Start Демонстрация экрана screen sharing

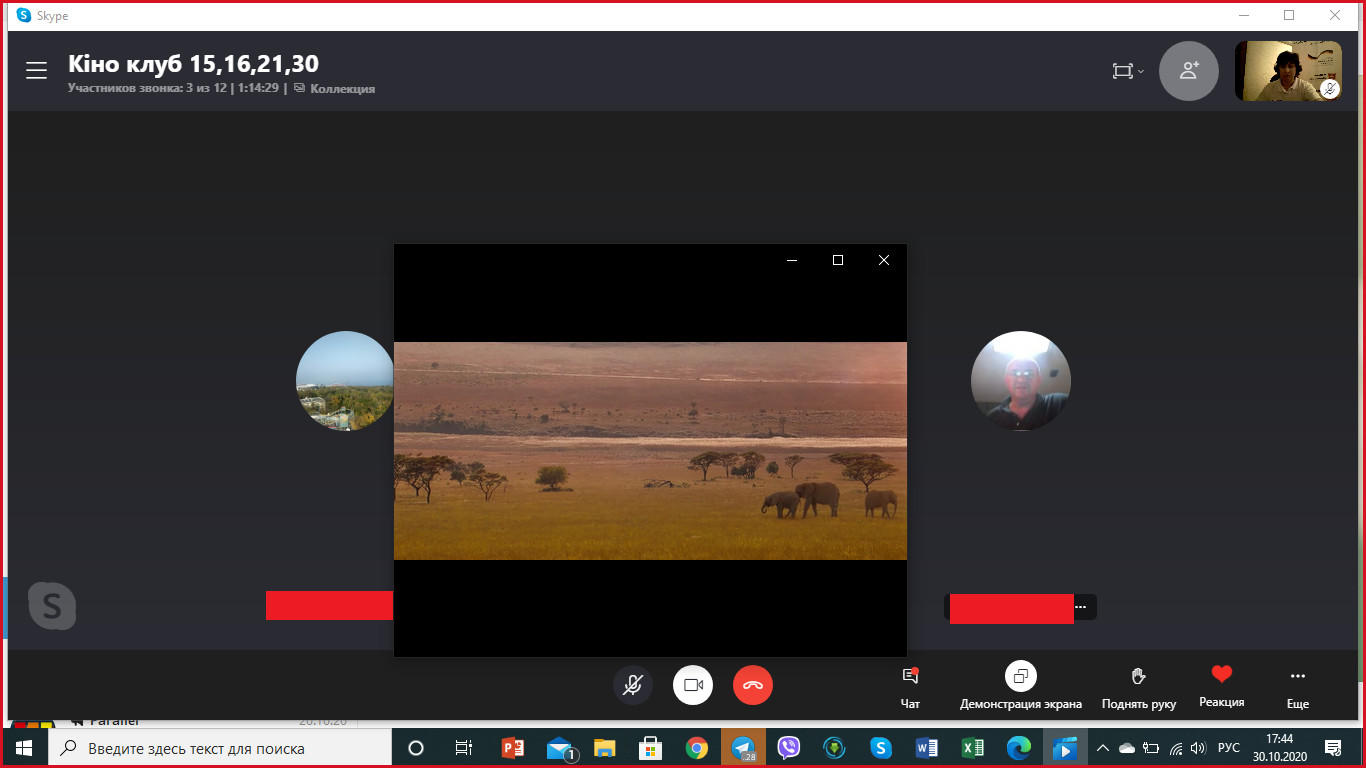click(1021, 686)
